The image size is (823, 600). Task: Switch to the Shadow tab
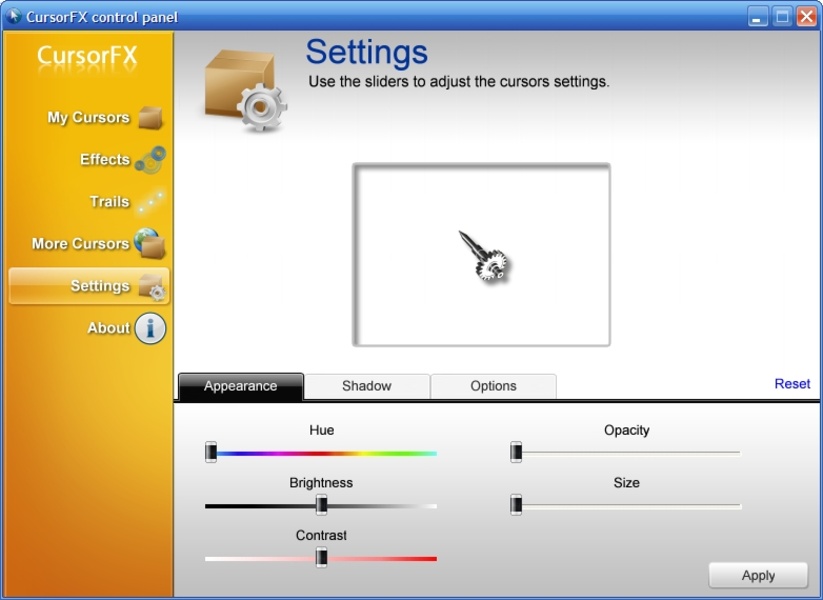click(x=366, y=386)
